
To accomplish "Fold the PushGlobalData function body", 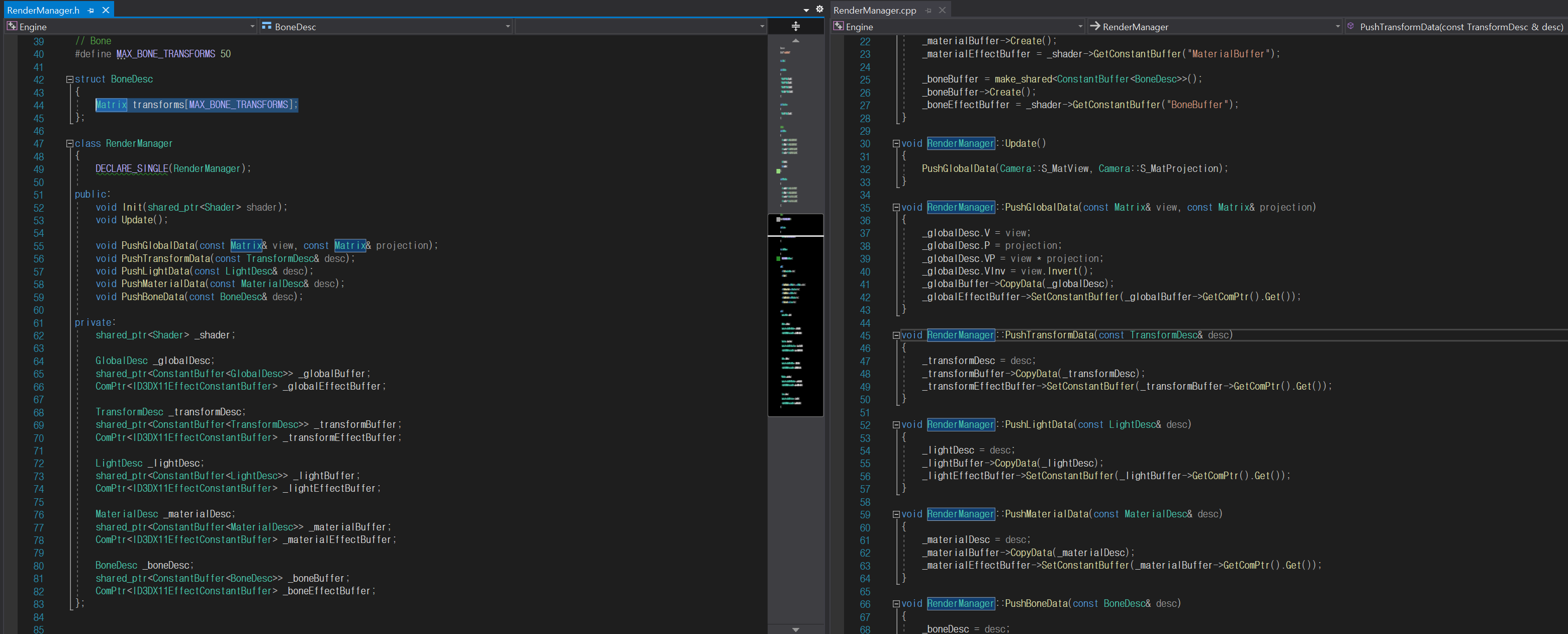I will pyautogui.click(x=896, y=208).
